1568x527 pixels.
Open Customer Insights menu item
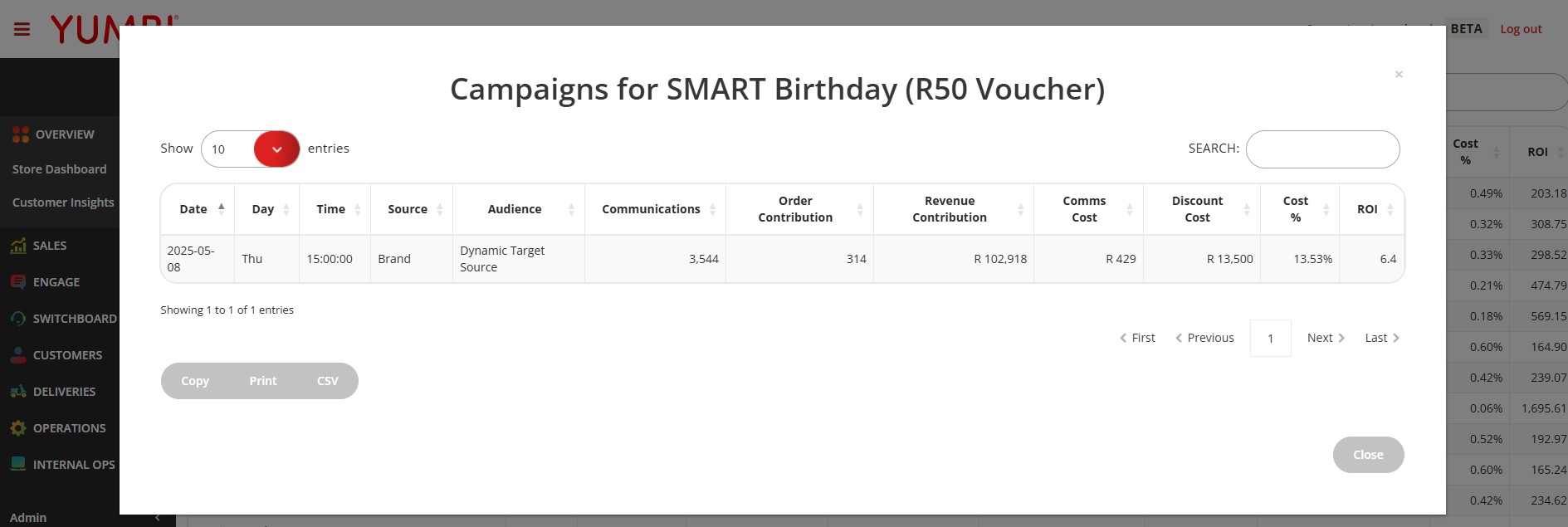[x=63, y=203]
